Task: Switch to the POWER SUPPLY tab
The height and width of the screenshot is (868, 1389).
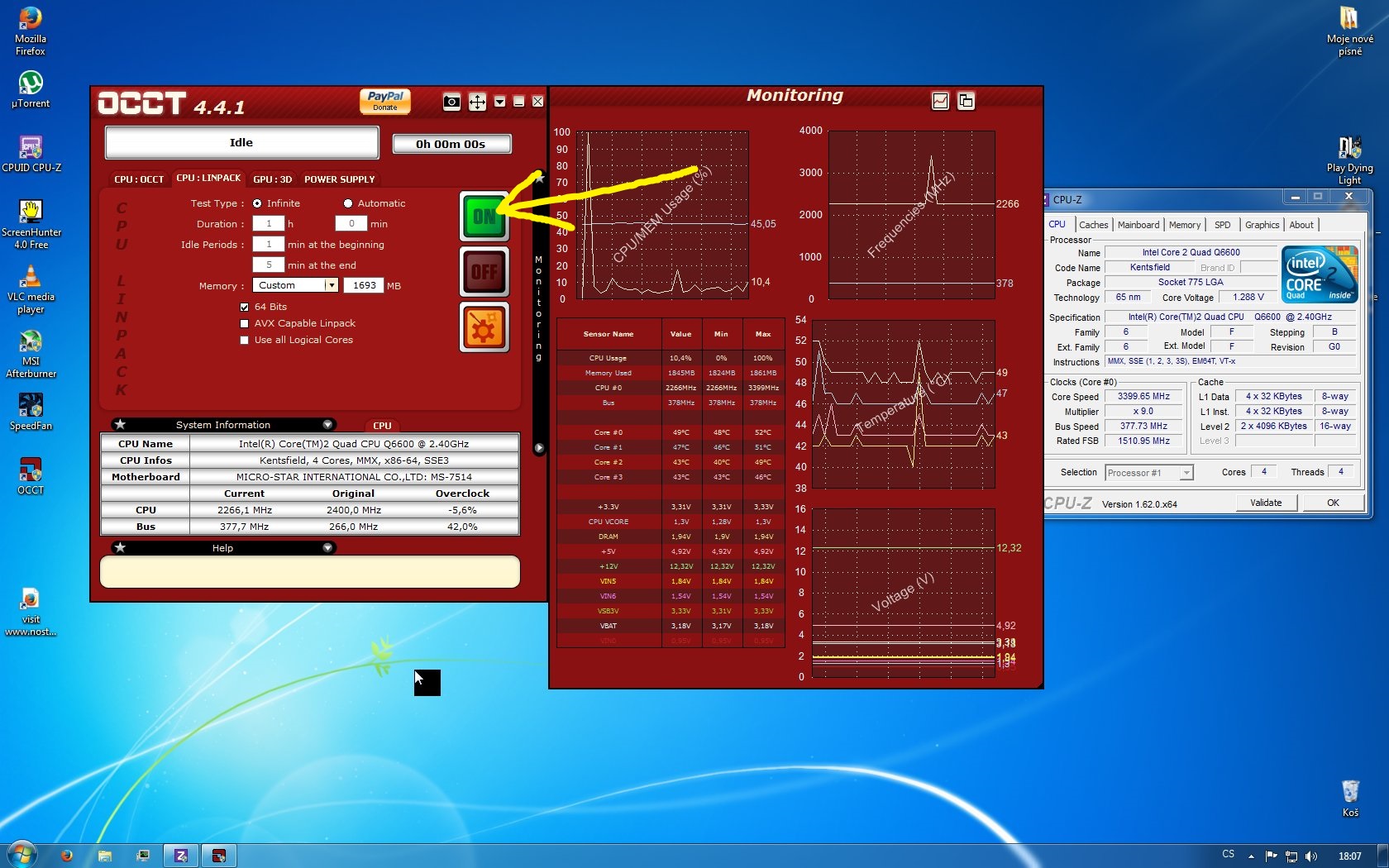Action: pyautogui.click(x=340, y=179)
